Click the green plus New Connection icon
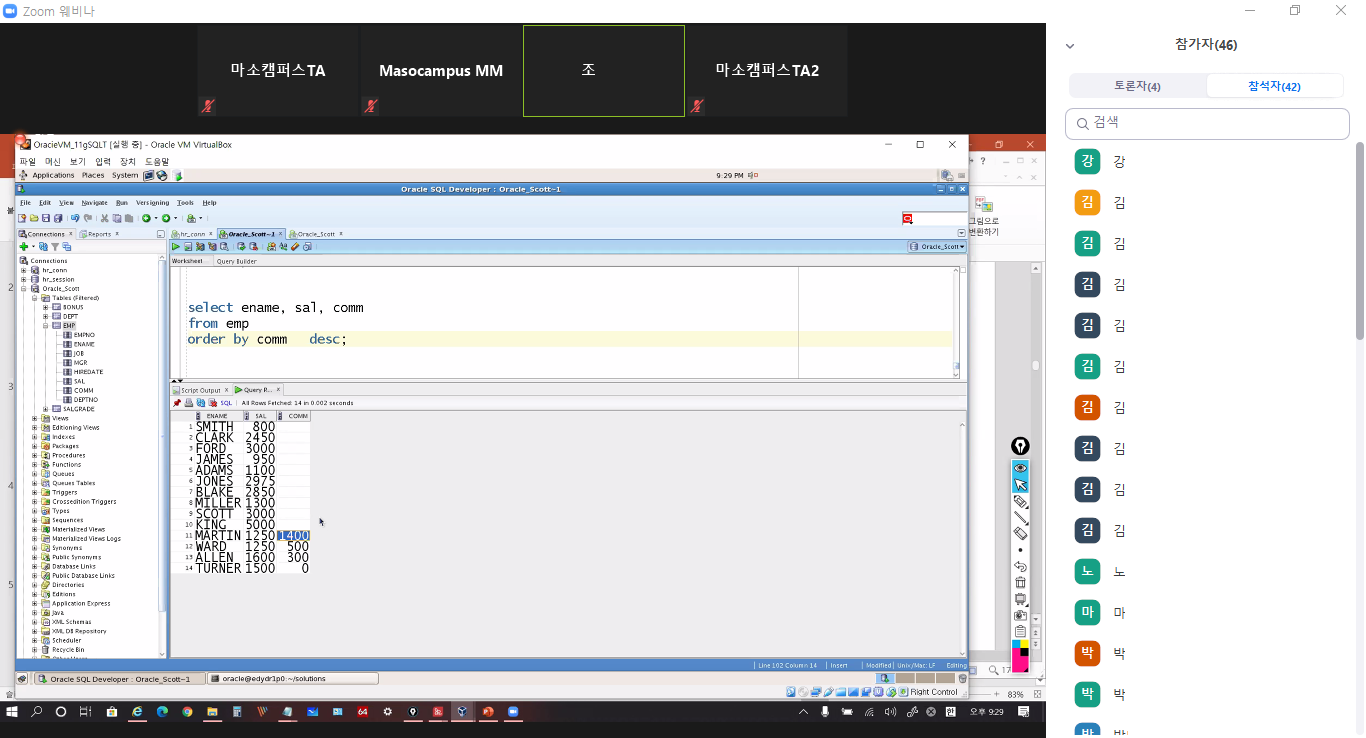The height and width of the screenshot is (738, 1366). coord(23,246)
